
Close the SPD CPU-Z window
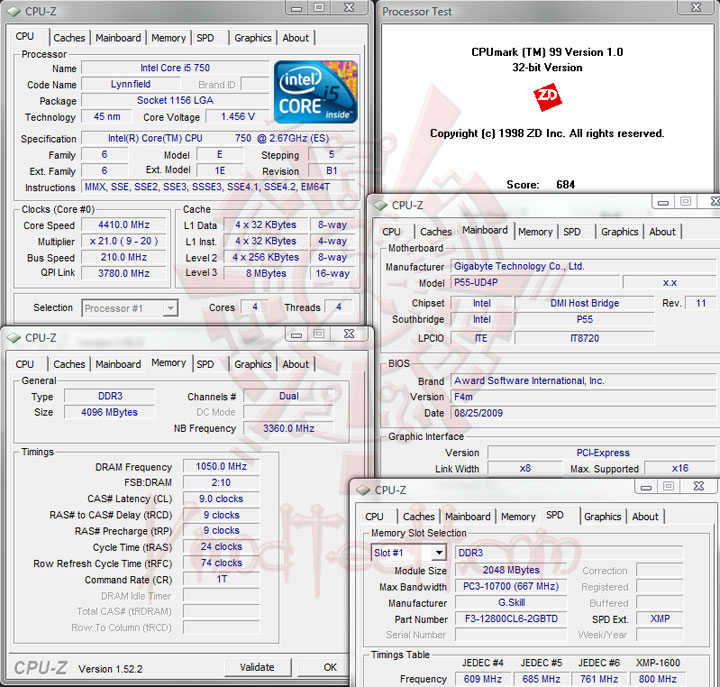coord(699,487)
